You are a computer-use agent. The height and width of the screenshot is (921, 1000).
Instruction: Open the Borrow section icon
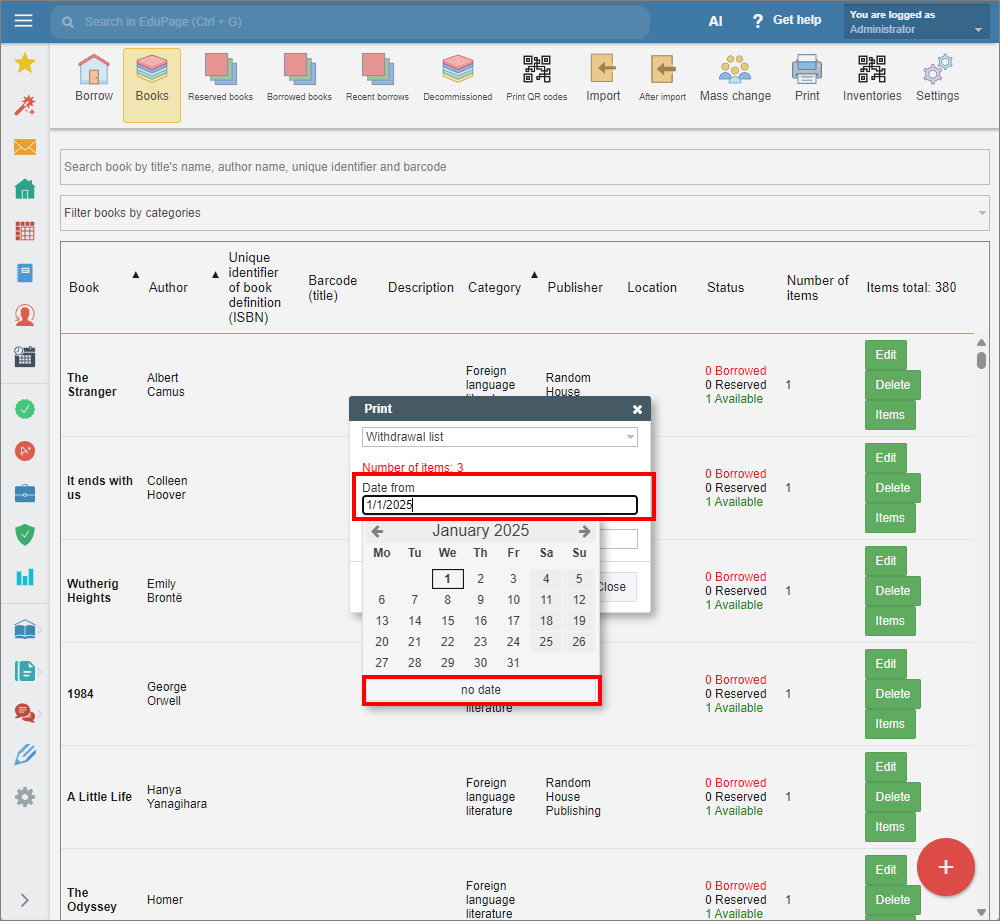(x=94, y=79)
